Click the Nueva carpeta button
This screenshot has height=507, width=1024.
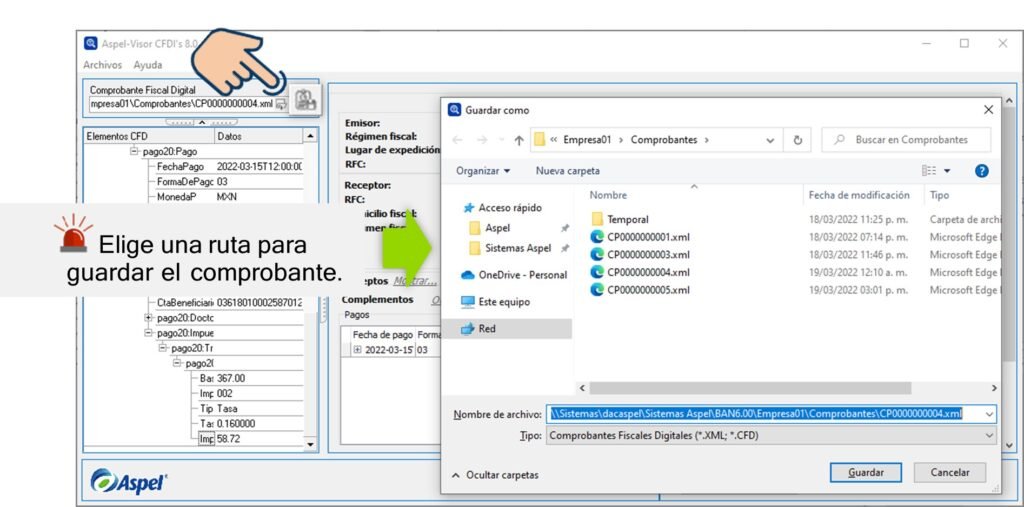click(568, 171)
